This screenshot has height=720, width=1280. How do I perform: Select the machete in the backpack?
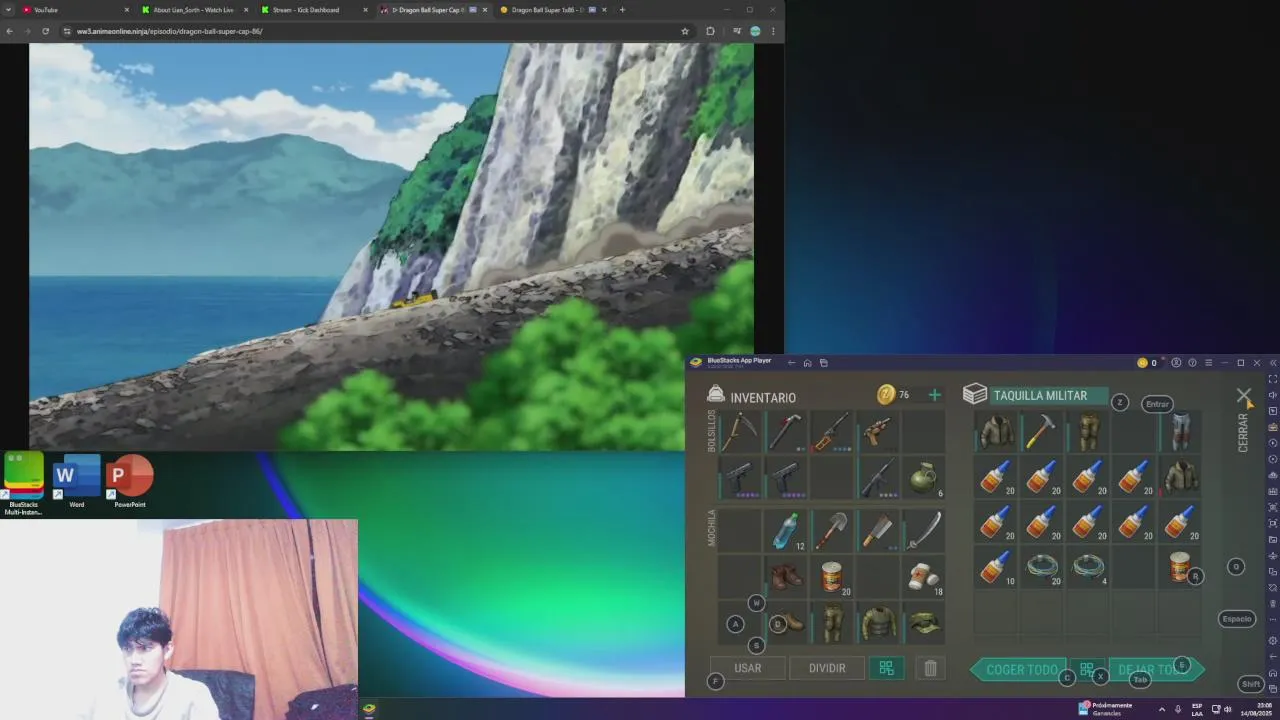[x=924, y=530]
